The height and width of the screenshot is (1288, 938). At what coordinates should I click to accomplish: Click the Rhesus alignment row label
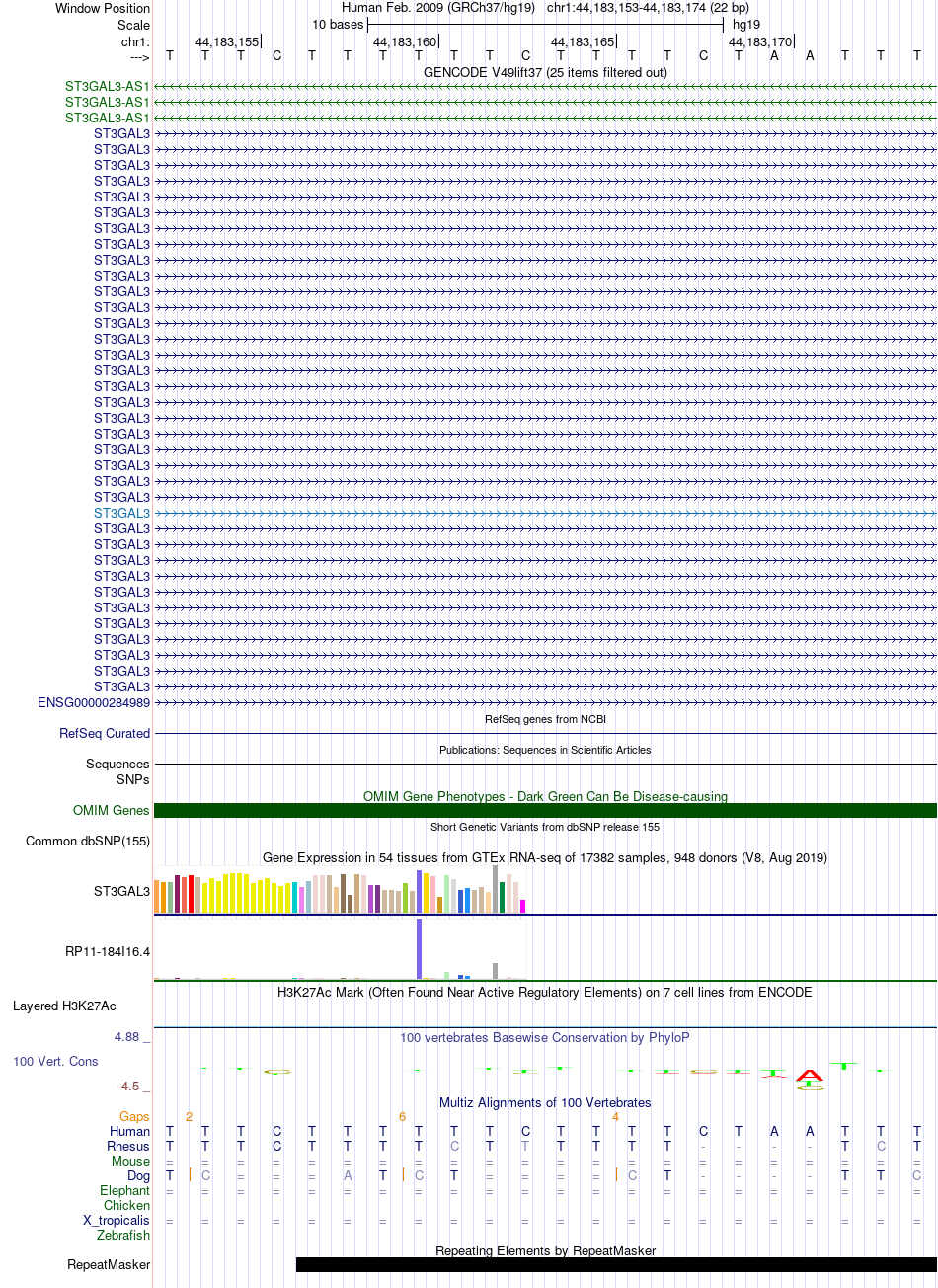128,1146
